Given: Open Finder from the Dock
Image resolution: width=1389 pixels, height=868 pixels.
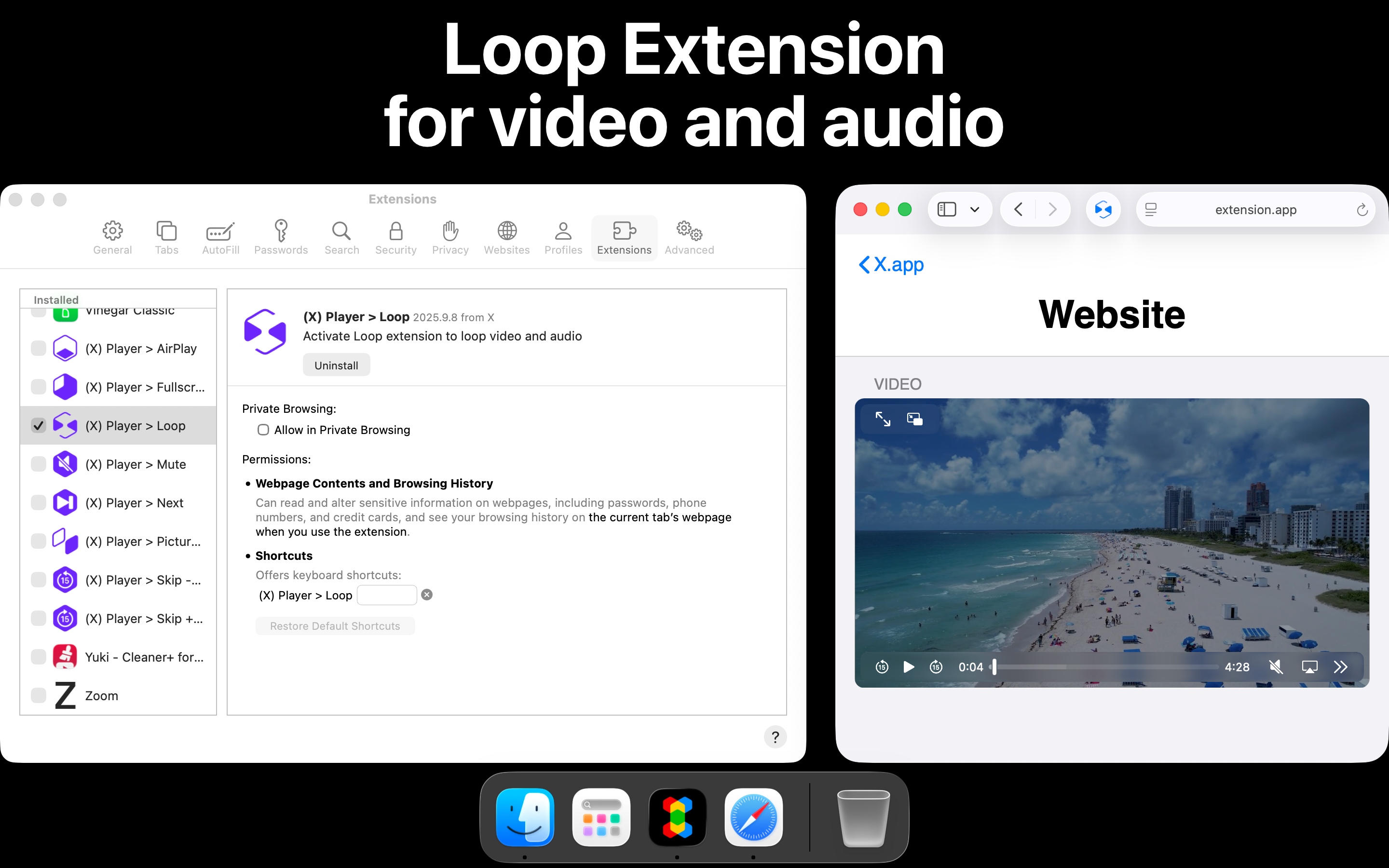Looking at the screenshot, I should coord(525,817).
